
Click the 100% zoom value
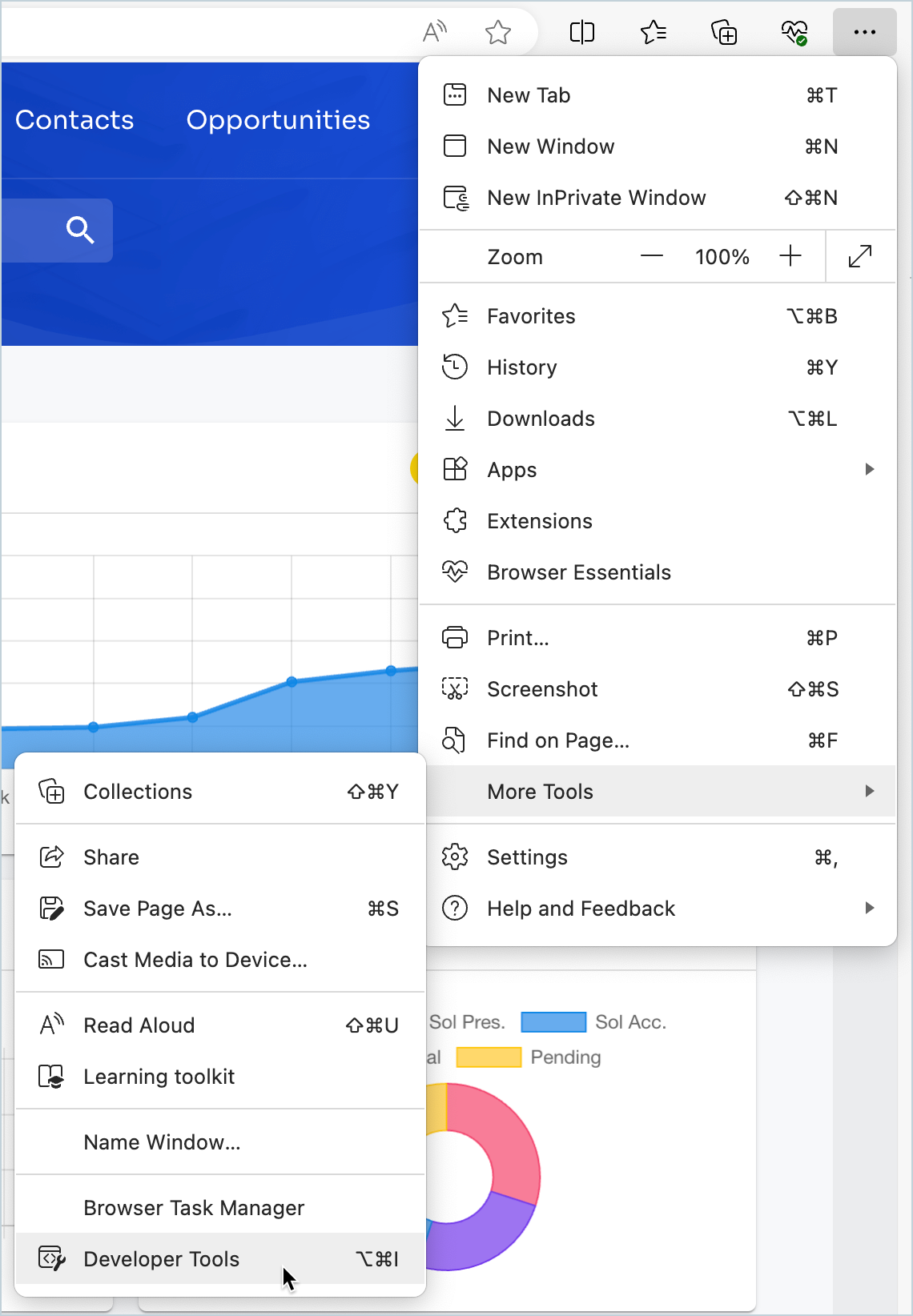[x=722, y=257]
